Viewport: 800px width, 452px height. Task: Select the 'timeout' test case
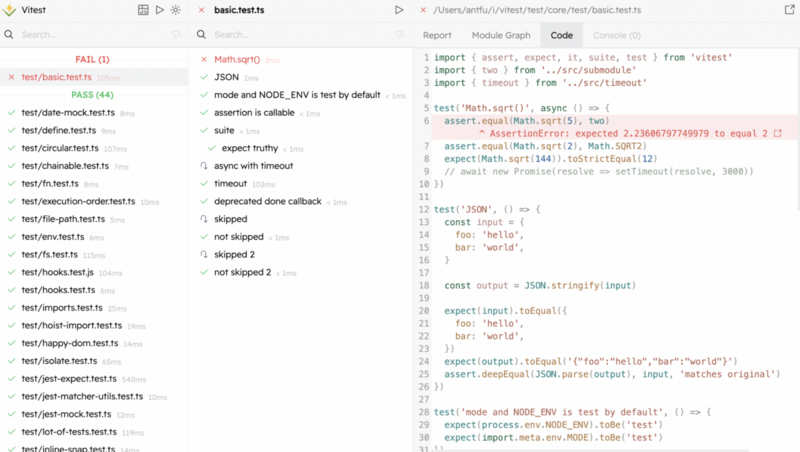[301, 184]
